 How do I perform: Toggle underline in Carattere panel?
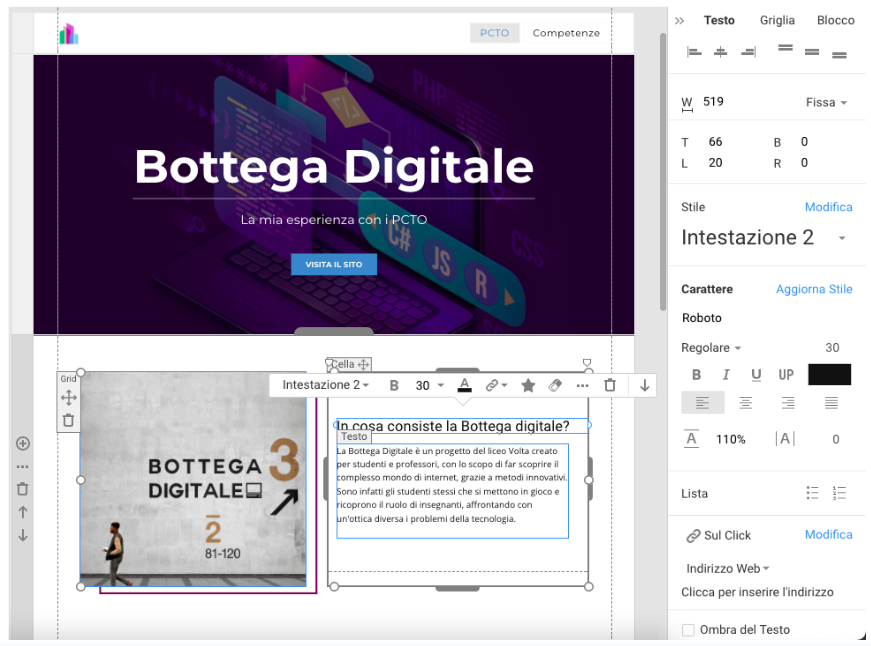coord(756,375)
